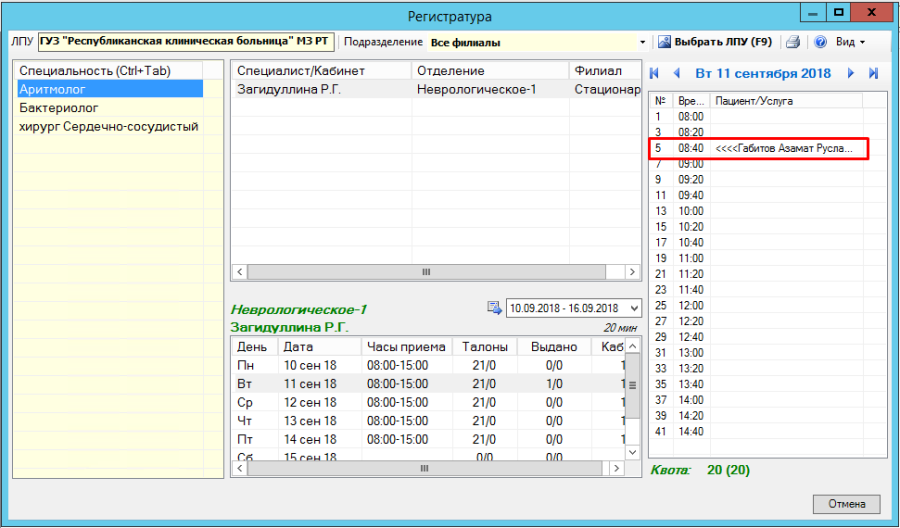The height and width of the screenshot is (528, 900).
Task: Select the Ср 12 сен 18 schedule row
Action: [x=428, y=402]
